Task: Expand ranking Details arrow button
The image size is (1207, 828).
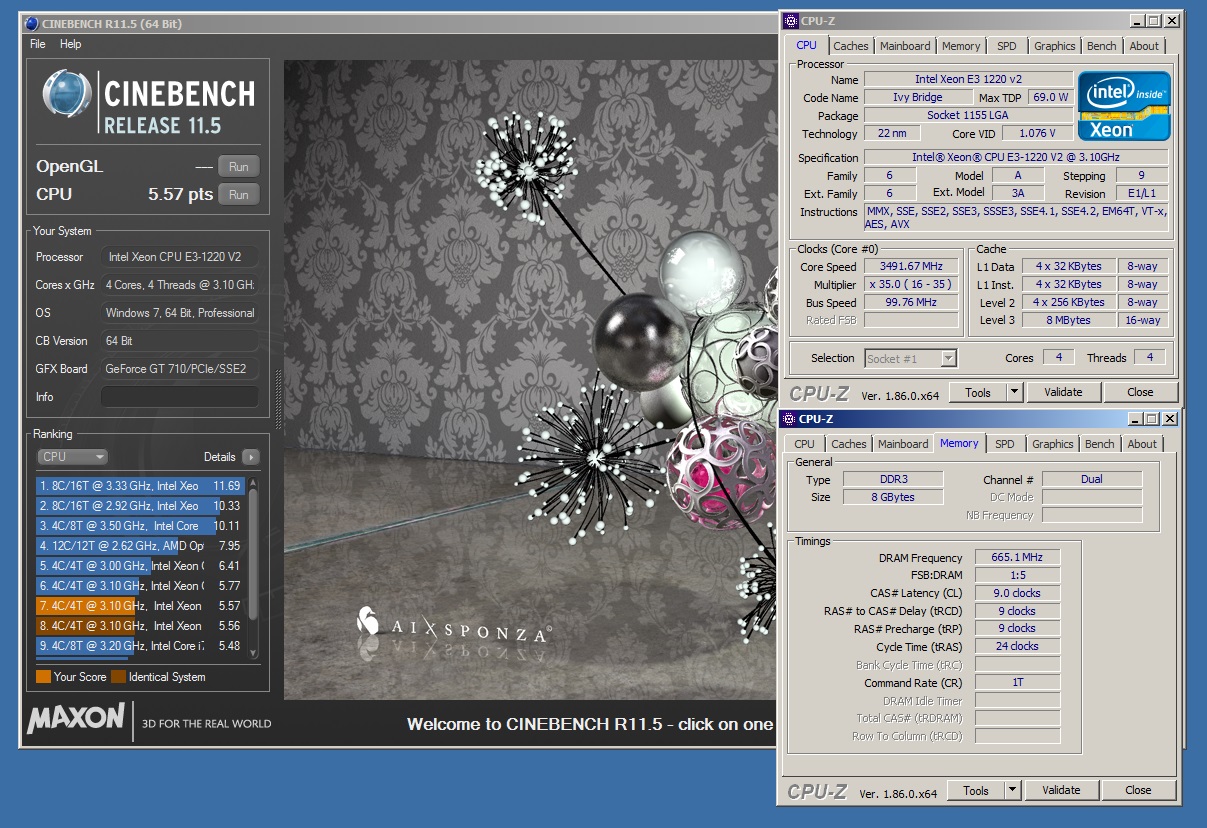Action: pos(250,457)
